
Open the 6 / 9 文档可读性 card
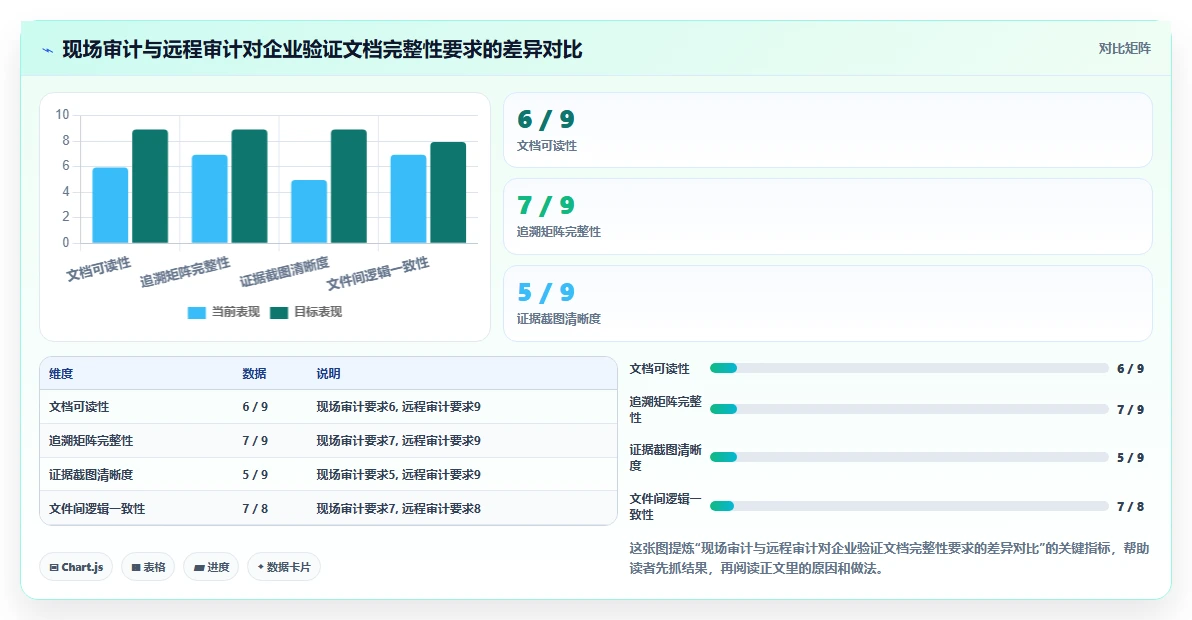tap(828, 130)
